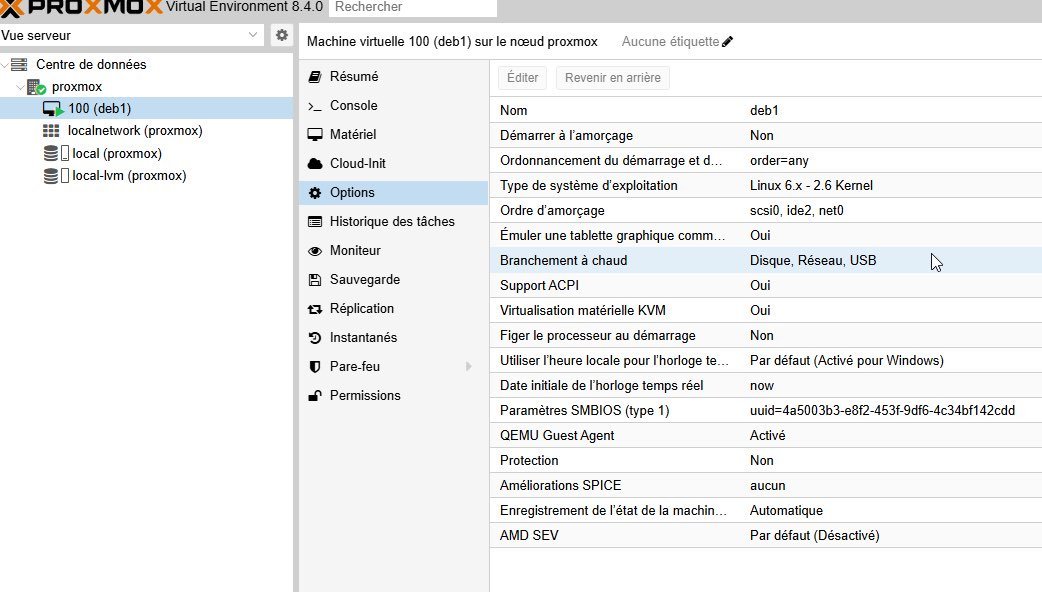1042x592 pixels.
Task: Click the pencil icon to edit tags
Action: click(x=727, y=42)
